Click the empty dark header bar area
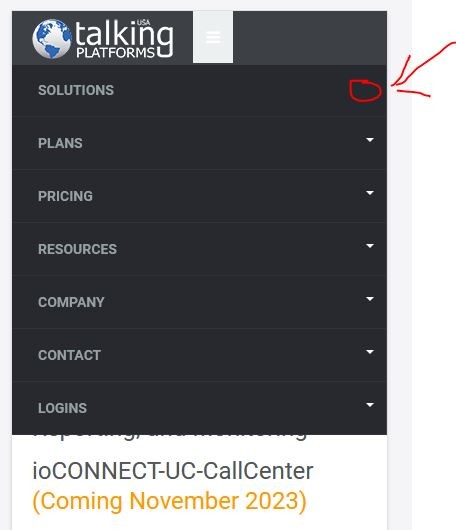Viewport: 456px width, 530px height. pyautogui.click(x=310, y=37)
